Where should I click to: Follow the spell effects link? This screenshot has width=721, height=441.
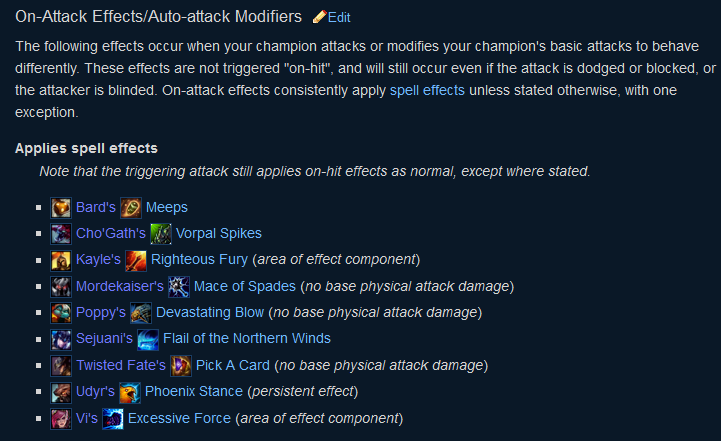click(x=427, y=90)
